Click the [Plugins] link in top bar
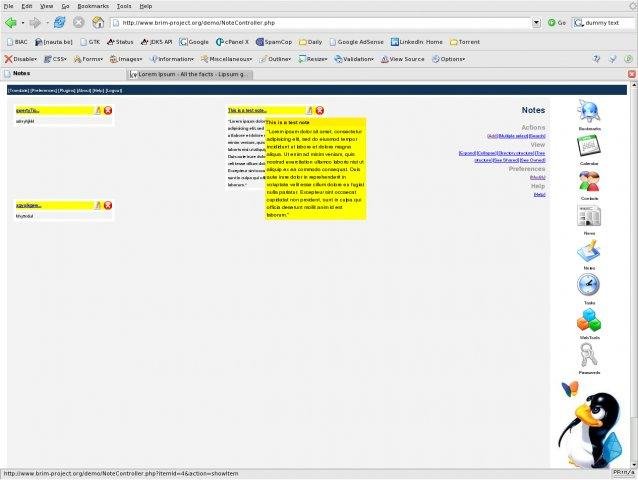This screenshot has width=638, height=480. [x=67, y=90]
